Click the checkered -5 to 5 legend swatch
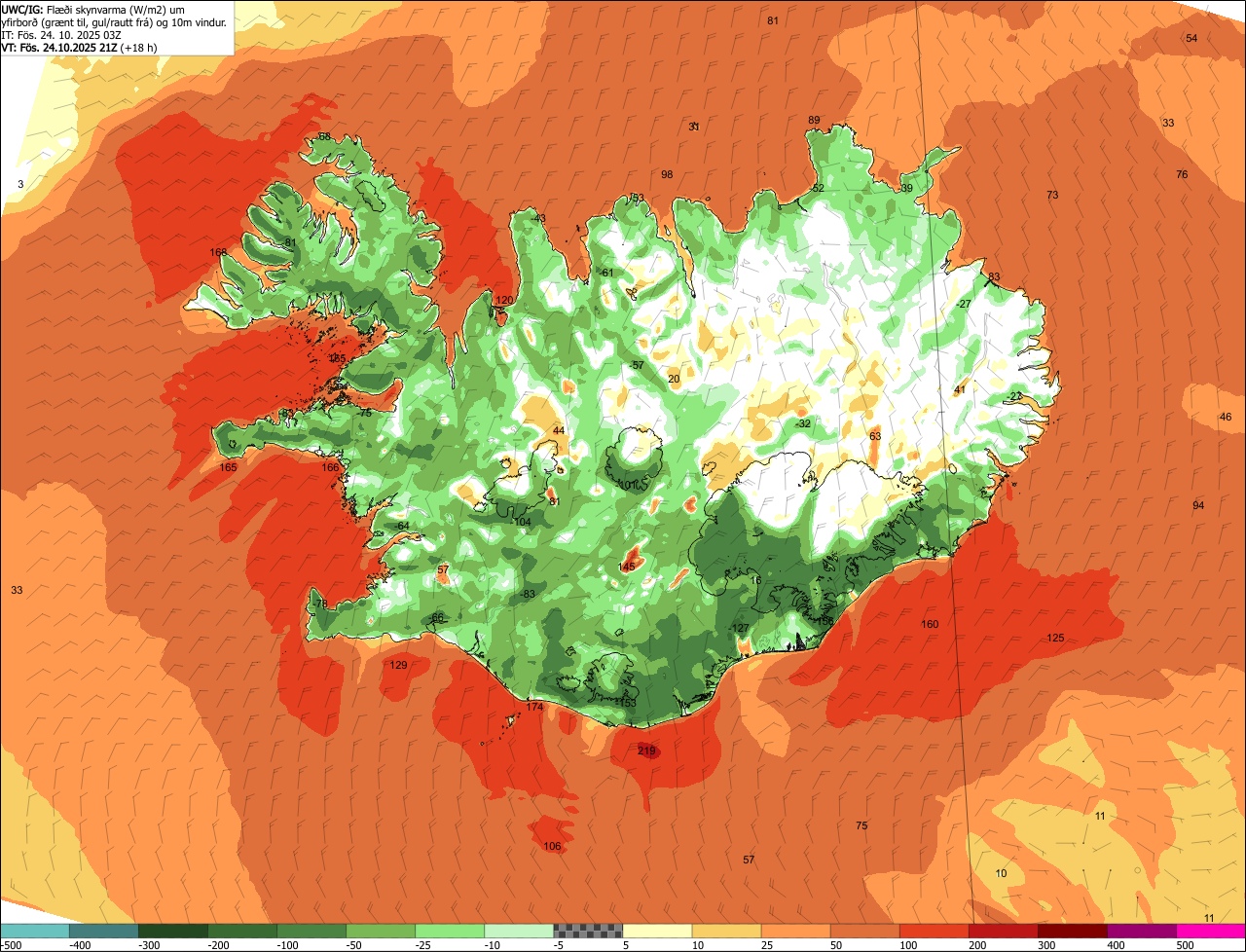The height and width of the screenshot is (952, 1246). pos(588,930)
